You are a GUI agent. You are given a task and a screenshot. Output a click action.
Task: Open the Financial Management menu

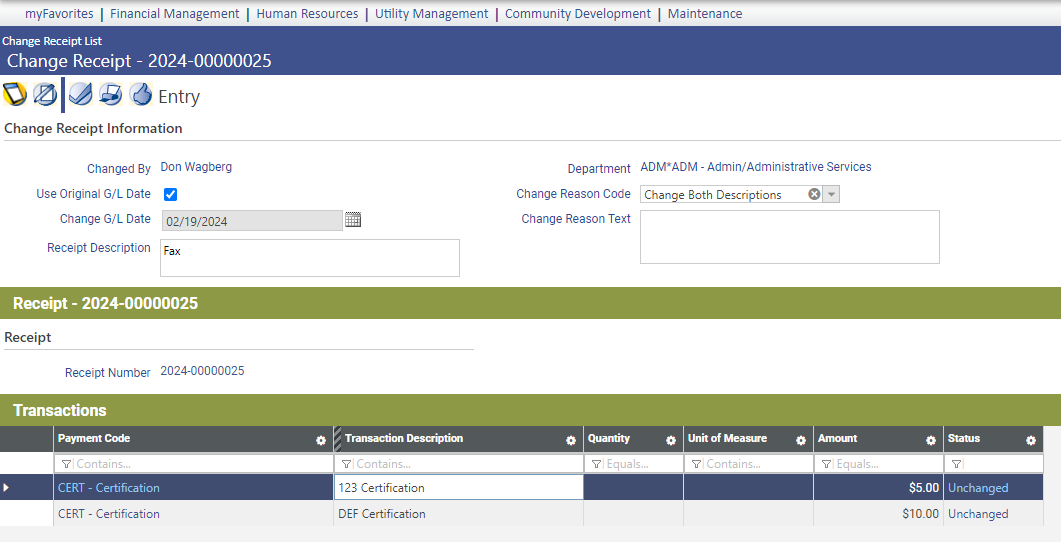175,14
